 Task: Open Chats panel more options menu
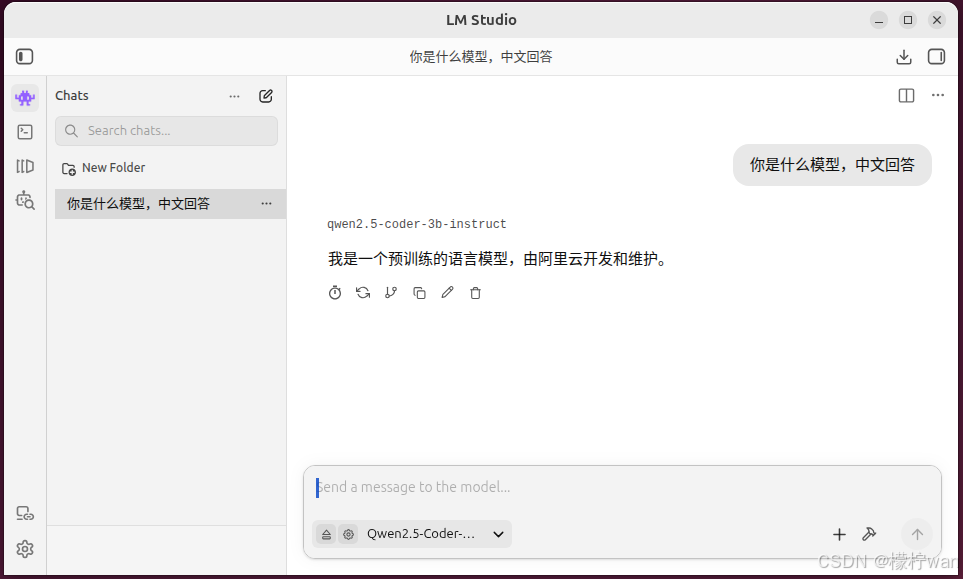tap(235, 96)
